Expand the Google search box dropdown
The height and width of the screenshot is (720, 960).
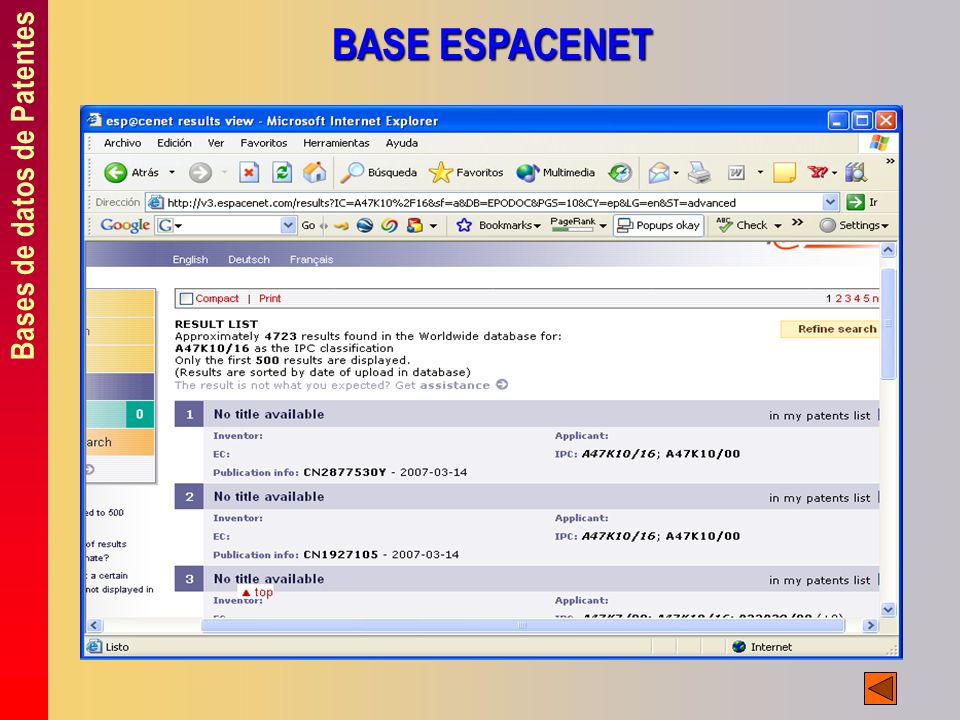click(x=288, y=225)
